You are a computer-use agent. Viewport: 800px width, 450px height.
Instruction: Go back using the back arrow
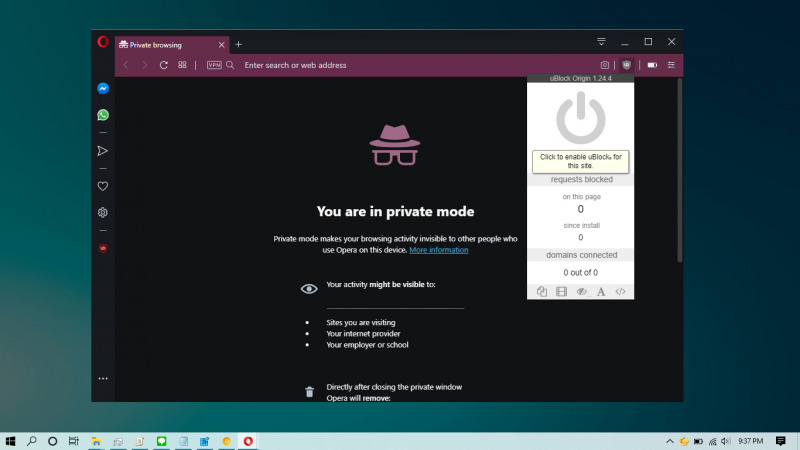point(126,65)
